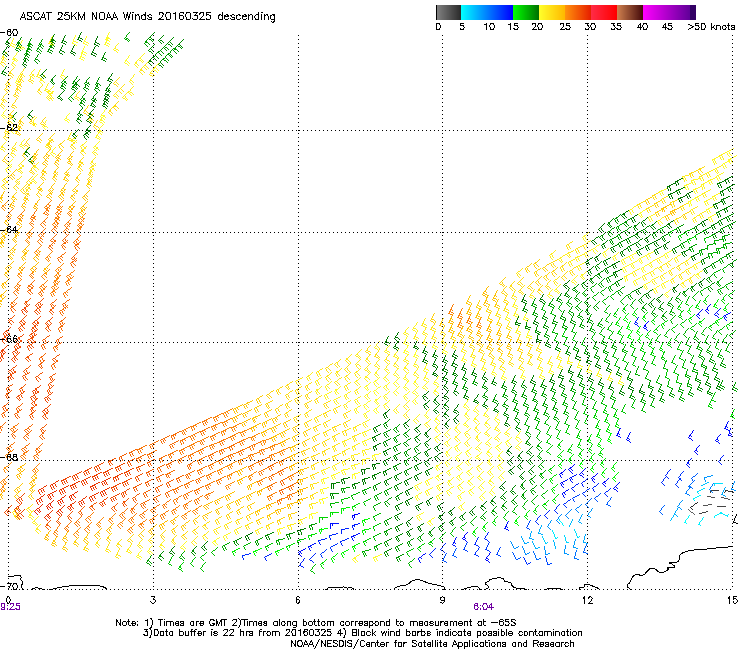The image size is (740, 650).
Task: Click the '20' legend label
Action: pos(537,27)
